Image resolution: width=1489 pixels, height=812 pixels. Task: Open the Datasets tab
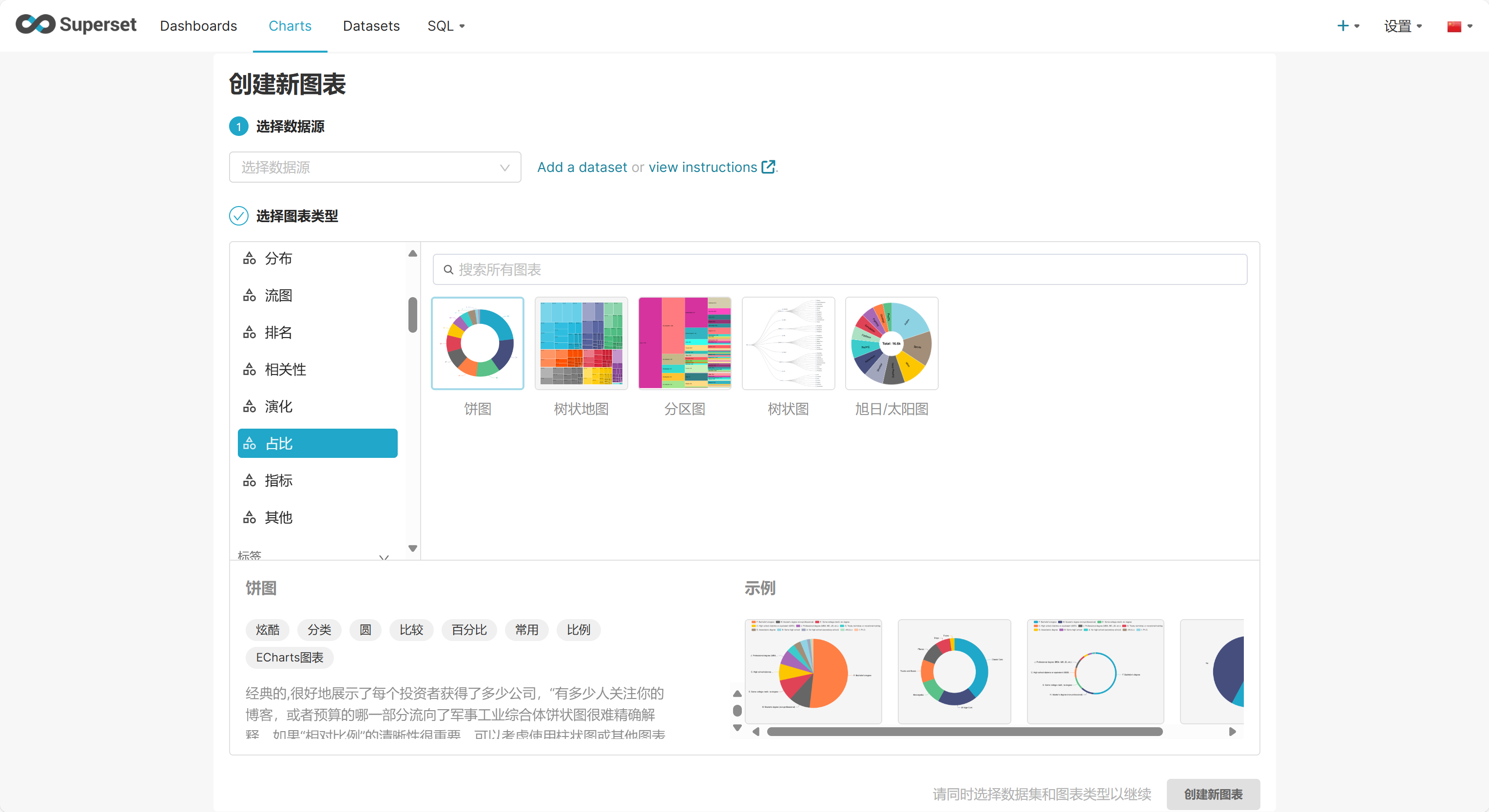click(371, 26)
